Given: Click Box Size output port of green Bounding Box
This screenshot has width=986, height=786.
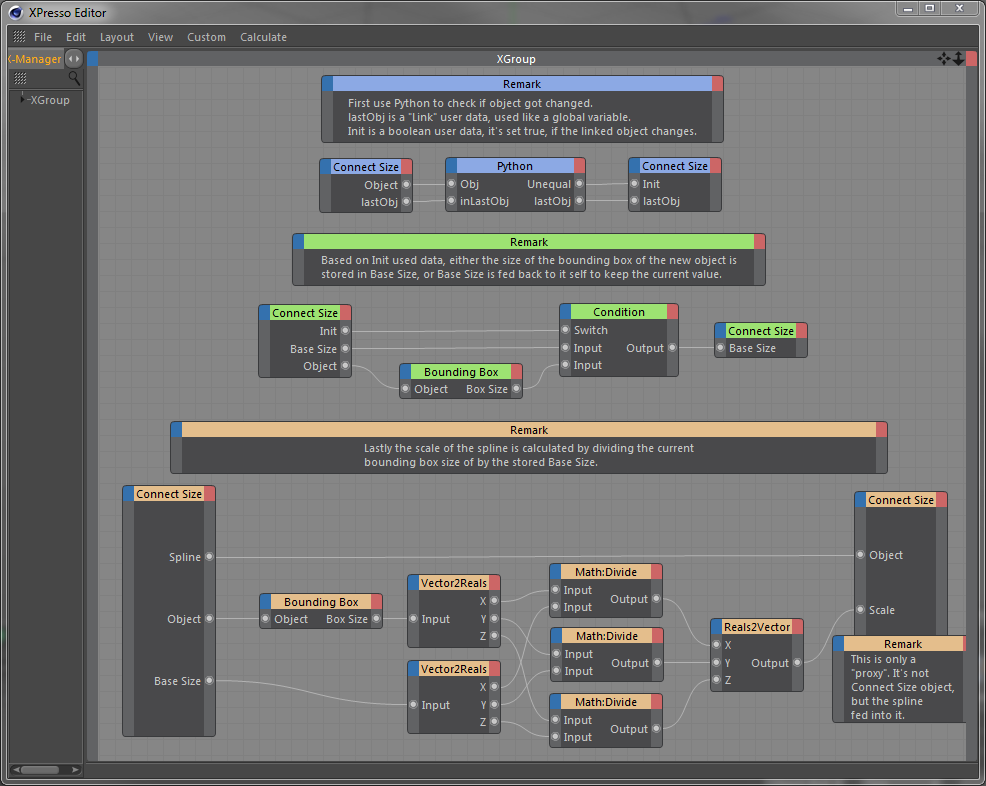Looking at the screenshot, I should click(516, 389).
